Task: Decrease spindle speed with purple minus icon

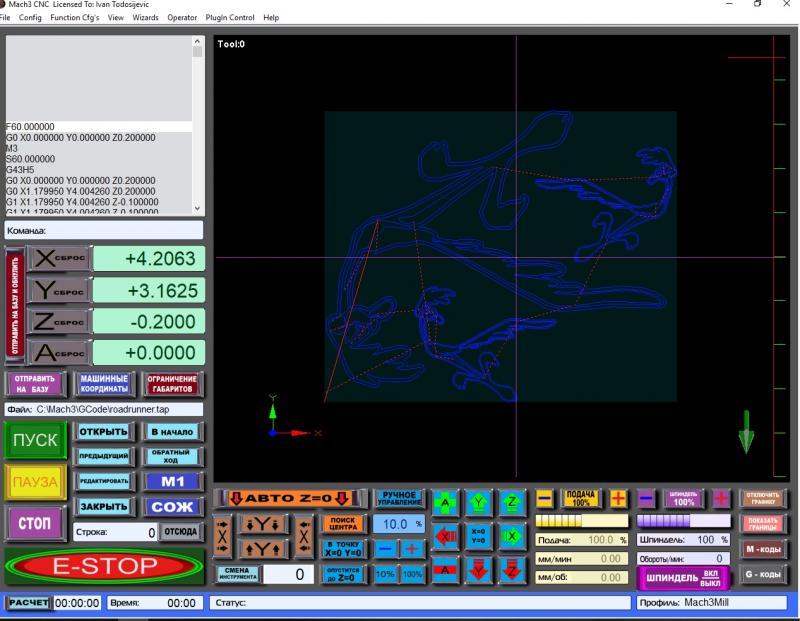Action: pyautogui.click(x=646, y=498)
